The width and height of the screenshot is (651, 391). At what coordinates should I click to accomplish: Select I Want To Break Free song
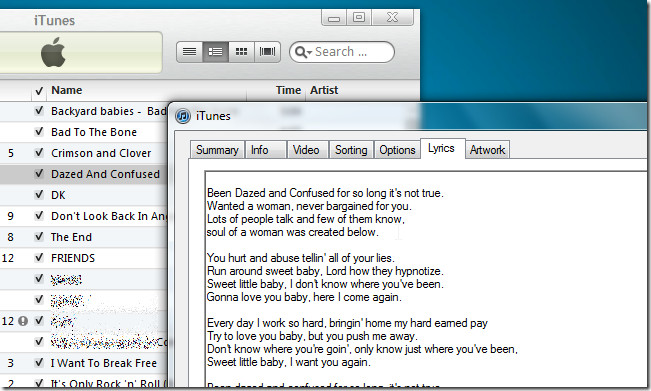[x=104, y=363]
